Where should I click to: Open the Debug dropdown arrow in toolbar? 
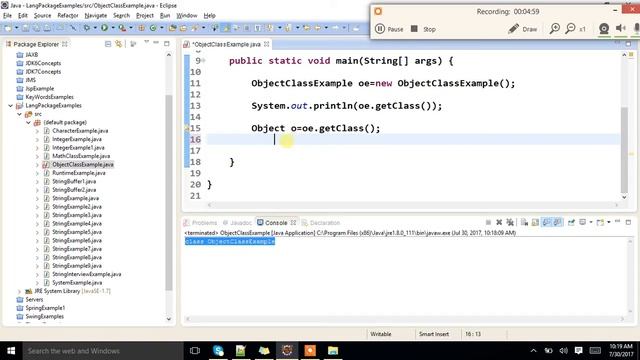(x=95, y=28)
